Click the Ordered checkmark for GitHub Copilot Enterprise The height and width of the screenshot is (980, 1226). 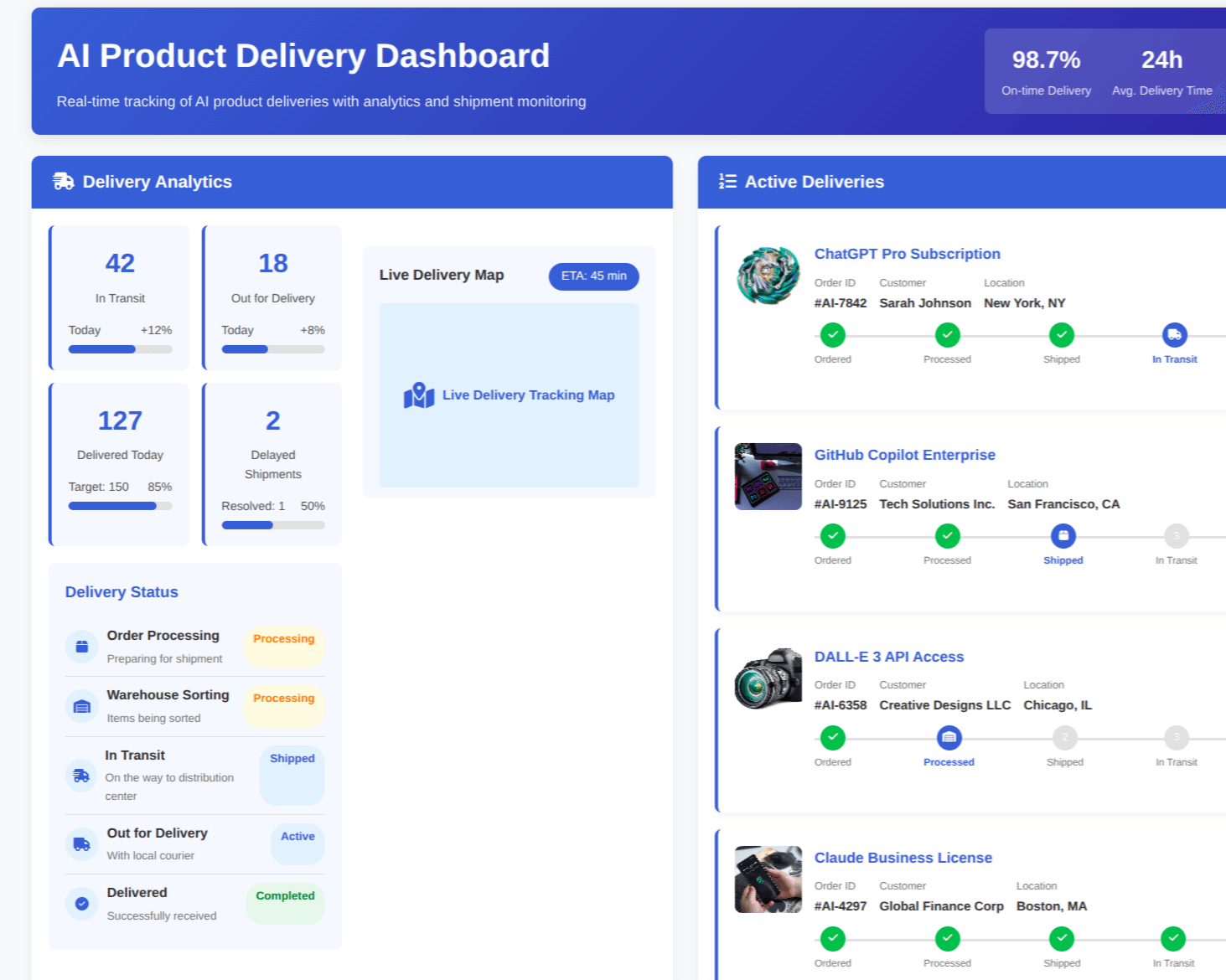pos(833,536)
